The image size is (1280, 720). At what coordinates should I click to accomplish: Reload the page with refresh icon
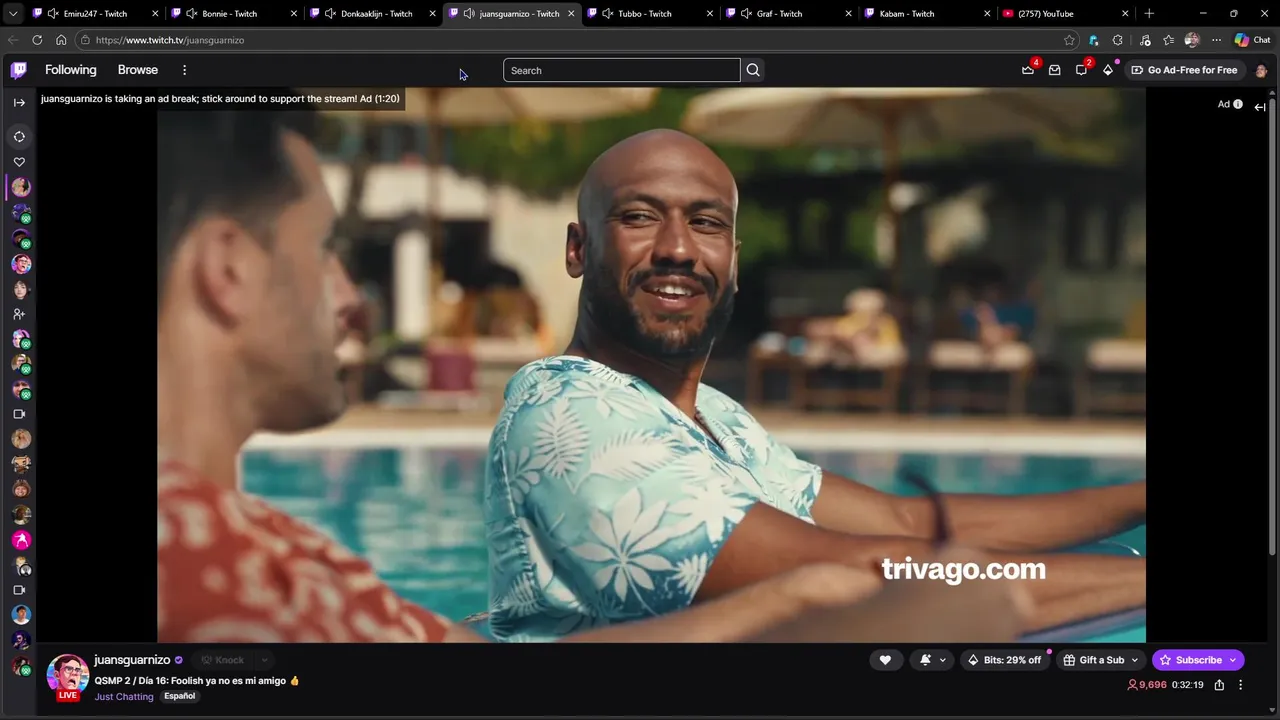[x=37, y=40]
